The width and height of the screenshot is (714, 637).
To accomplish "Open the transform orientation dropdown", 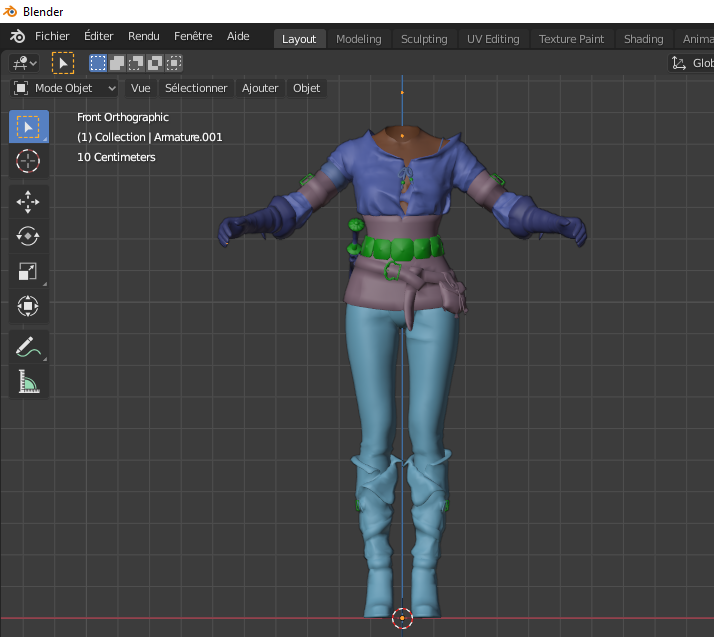I will [691, 63].
